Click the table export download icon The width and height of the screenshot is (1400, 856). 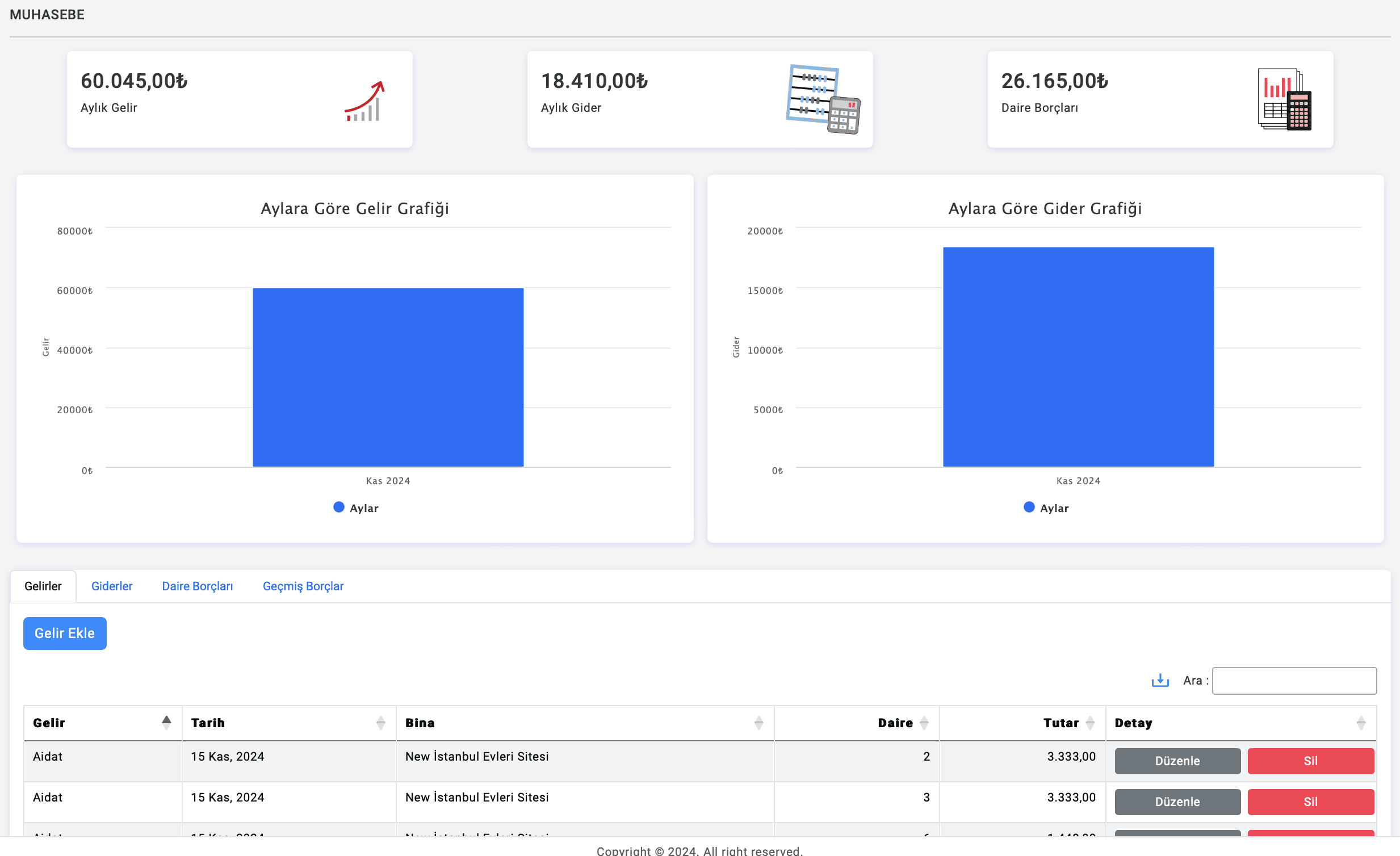pos(1160,680)
